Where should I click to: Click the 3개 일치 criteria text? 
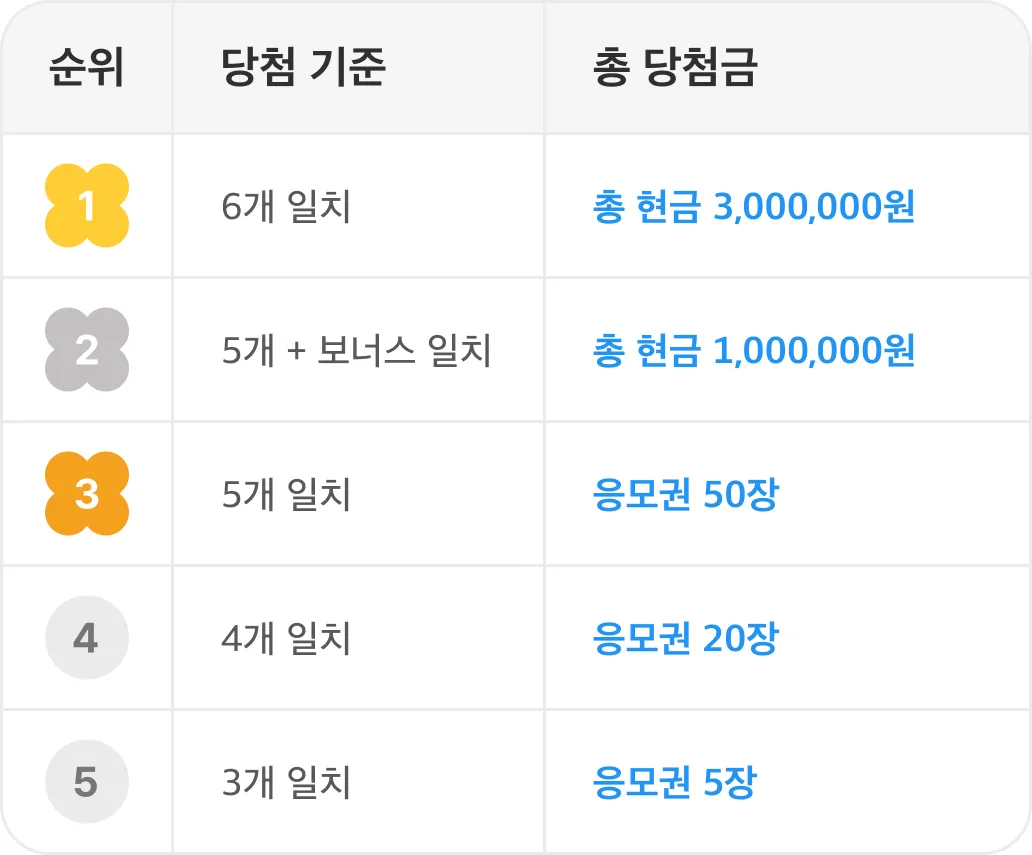tap(286, 782)
